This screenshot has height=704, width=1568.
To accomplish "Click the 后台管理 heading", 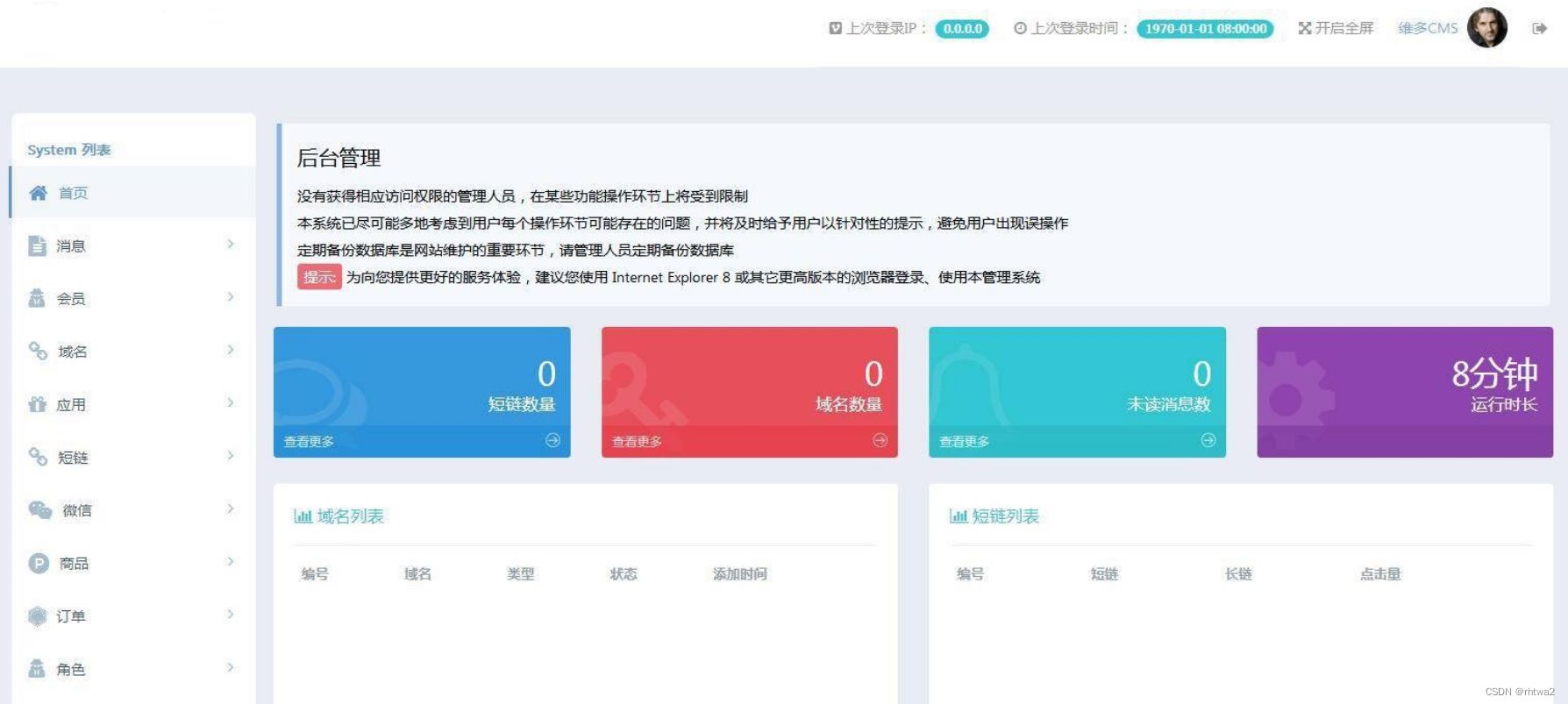I will pyautogui.click(x=339, y=158).
